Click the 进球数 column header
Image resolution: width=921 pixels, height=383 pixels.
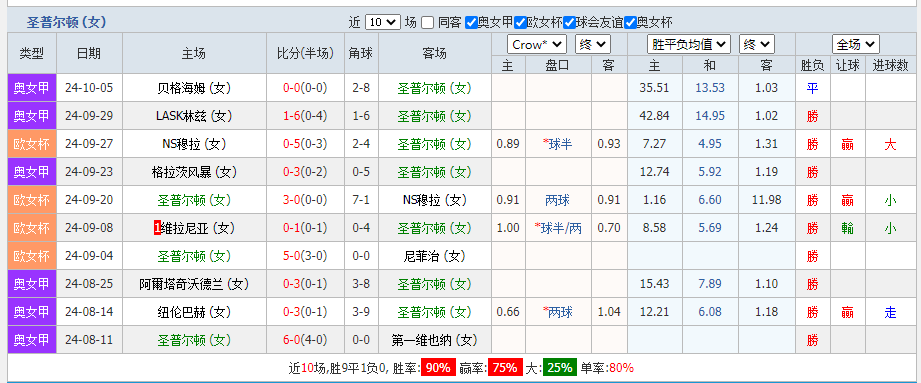coord(890,65)
